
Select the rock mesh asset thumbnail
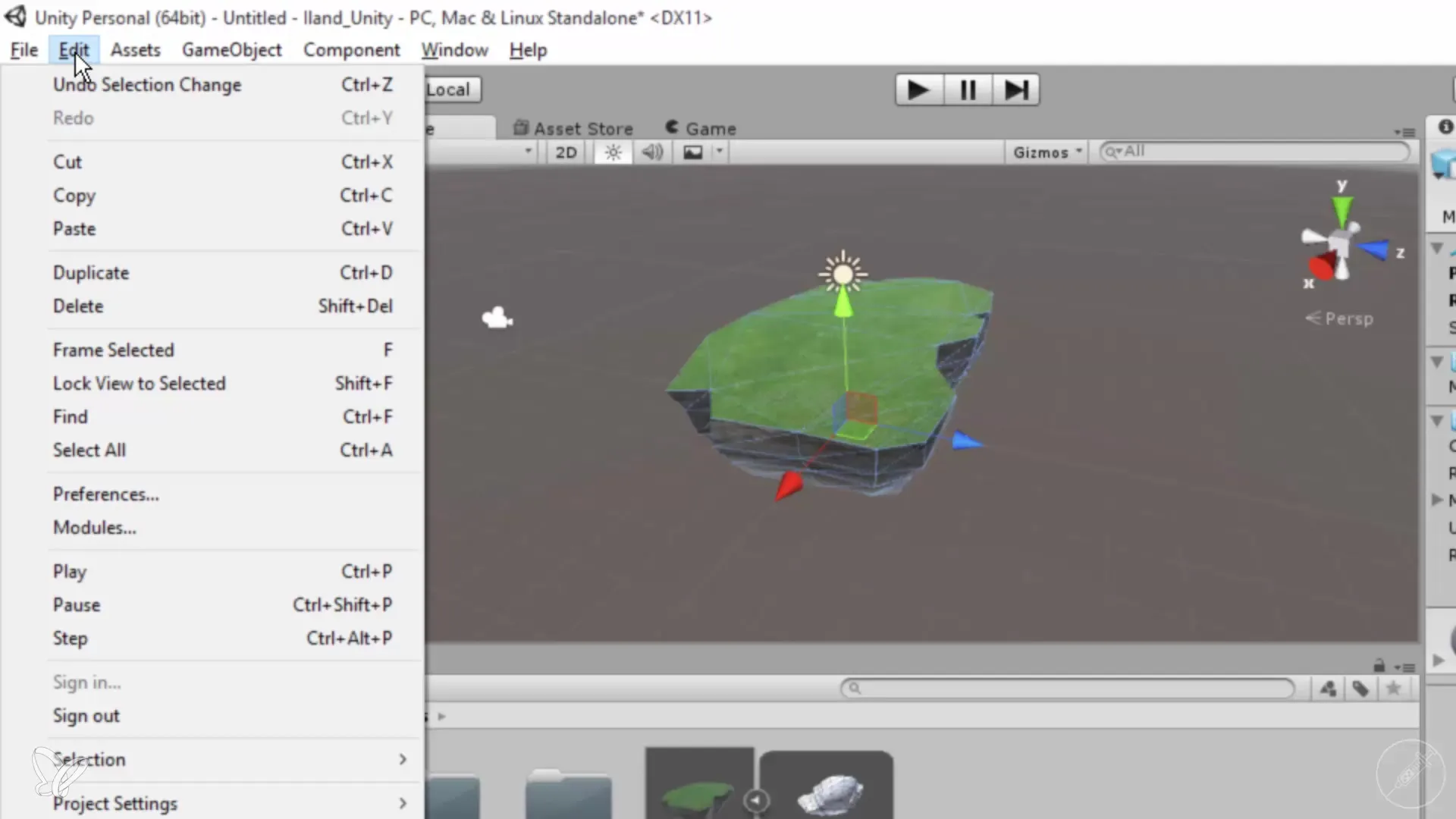click(827, 786)
